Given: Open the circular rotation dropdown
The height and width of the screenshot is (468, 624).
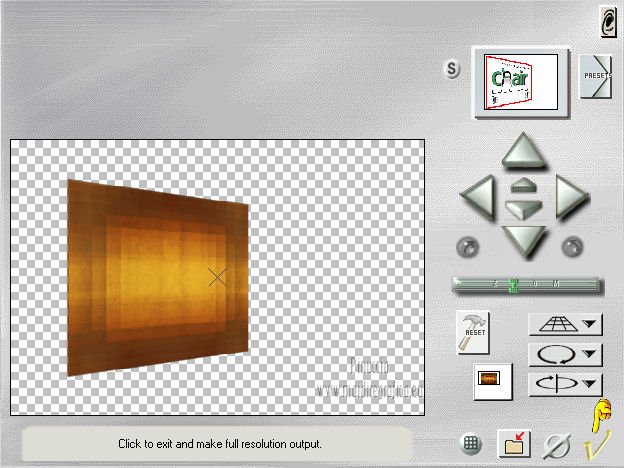Looking at the screenshot, I should (x=565, y=354).
